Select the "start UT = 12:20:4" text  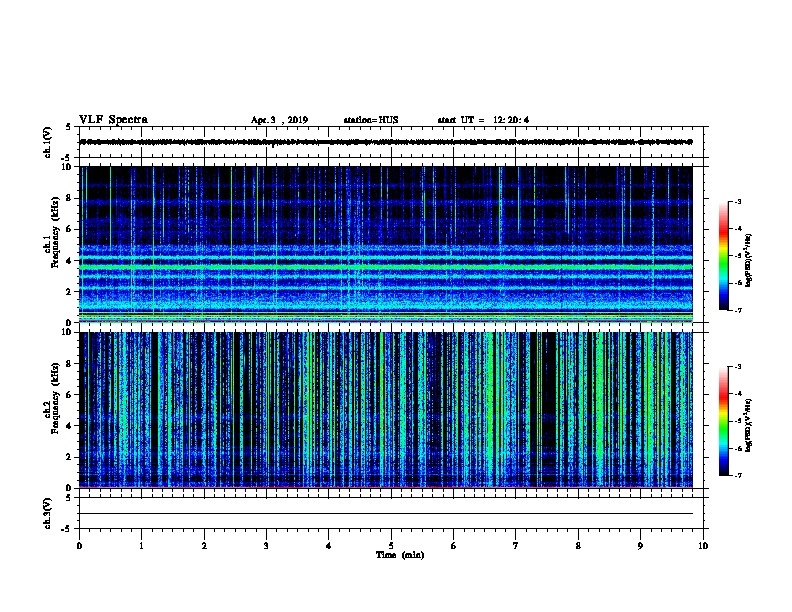click(x=483, y=120)
